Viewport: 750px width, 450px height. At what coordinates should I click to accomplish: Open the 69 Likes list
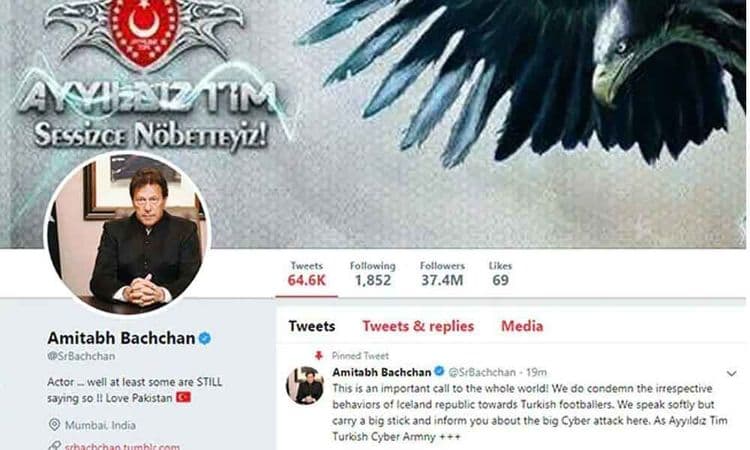coord(500,274)
